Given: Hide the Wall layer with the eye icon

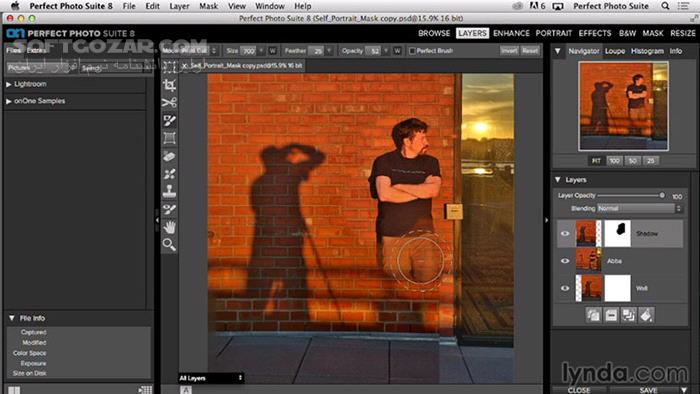Looking at the screenshot, I should click(x=565, y=288).
